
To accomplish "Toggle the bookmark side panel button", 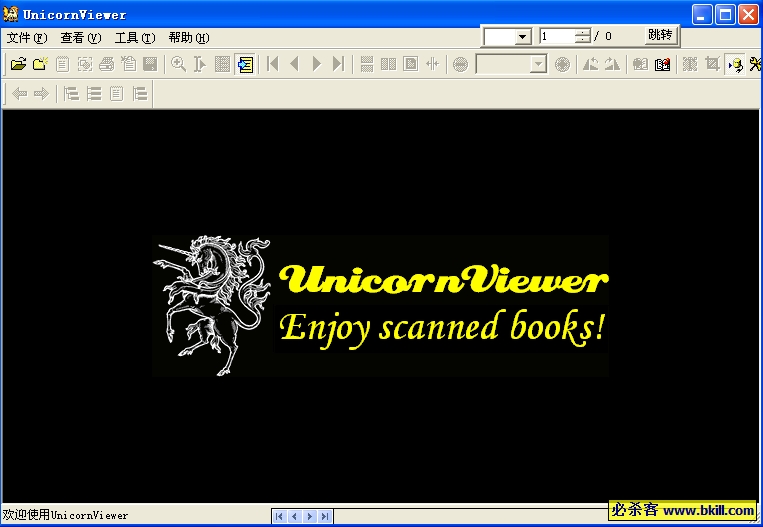I will 245,64.
